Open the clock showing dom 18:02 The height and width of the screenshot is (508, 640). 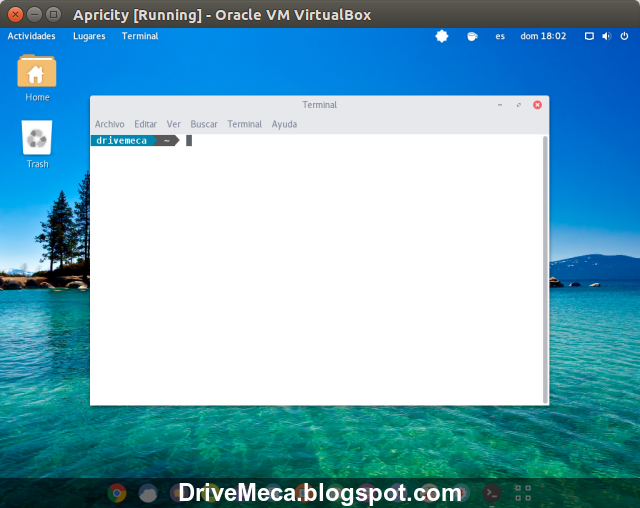point(543,36)
